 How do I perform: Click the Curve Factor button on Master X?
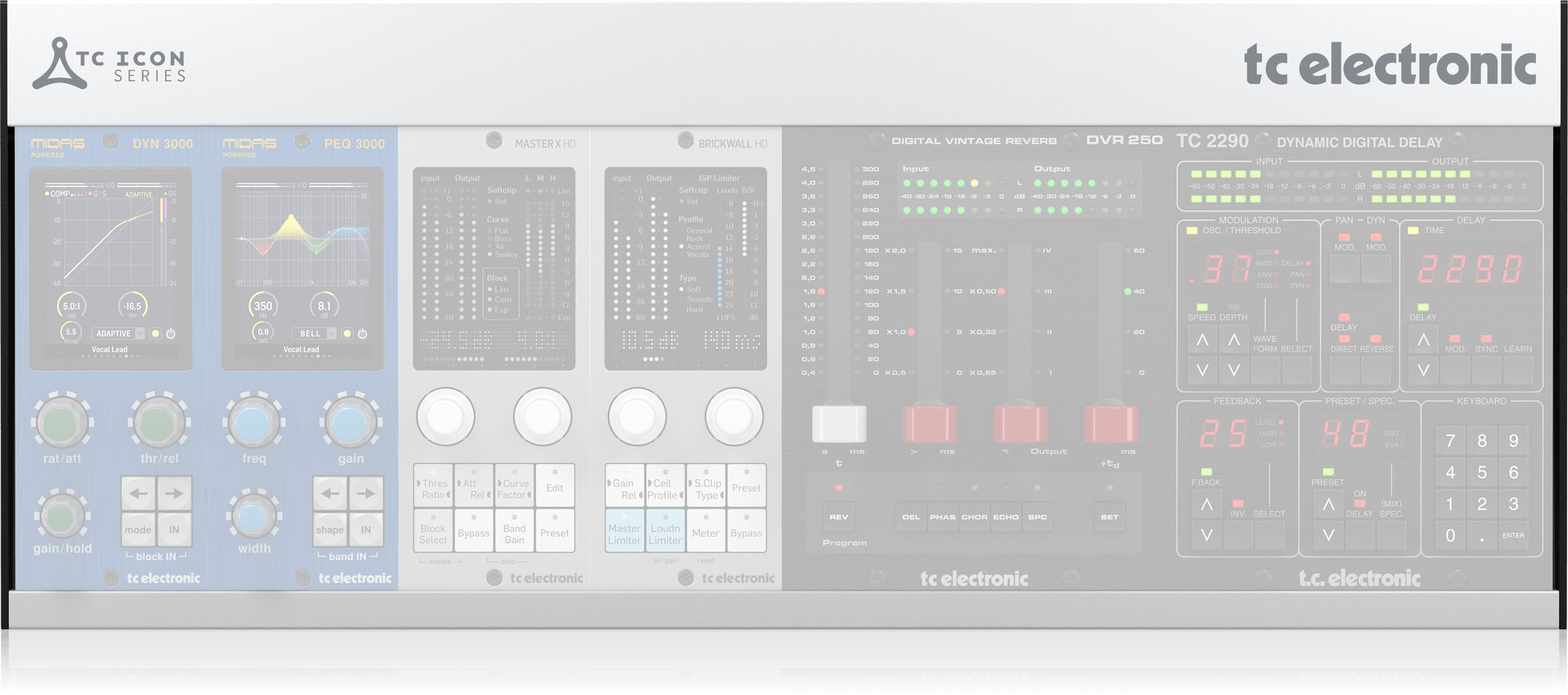point(514,485)
